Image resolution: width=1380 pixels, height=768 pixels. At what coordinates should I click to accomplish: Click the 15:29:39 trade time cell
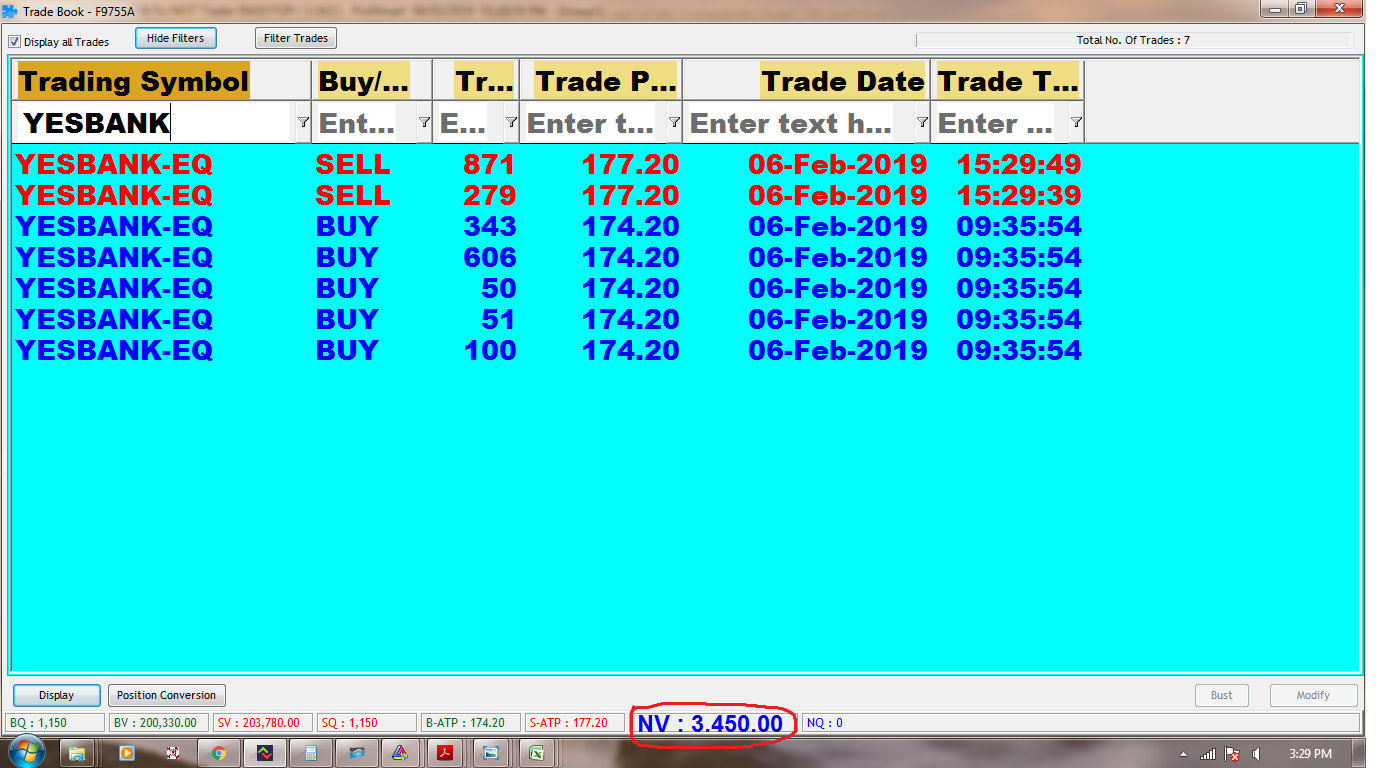1019,195
